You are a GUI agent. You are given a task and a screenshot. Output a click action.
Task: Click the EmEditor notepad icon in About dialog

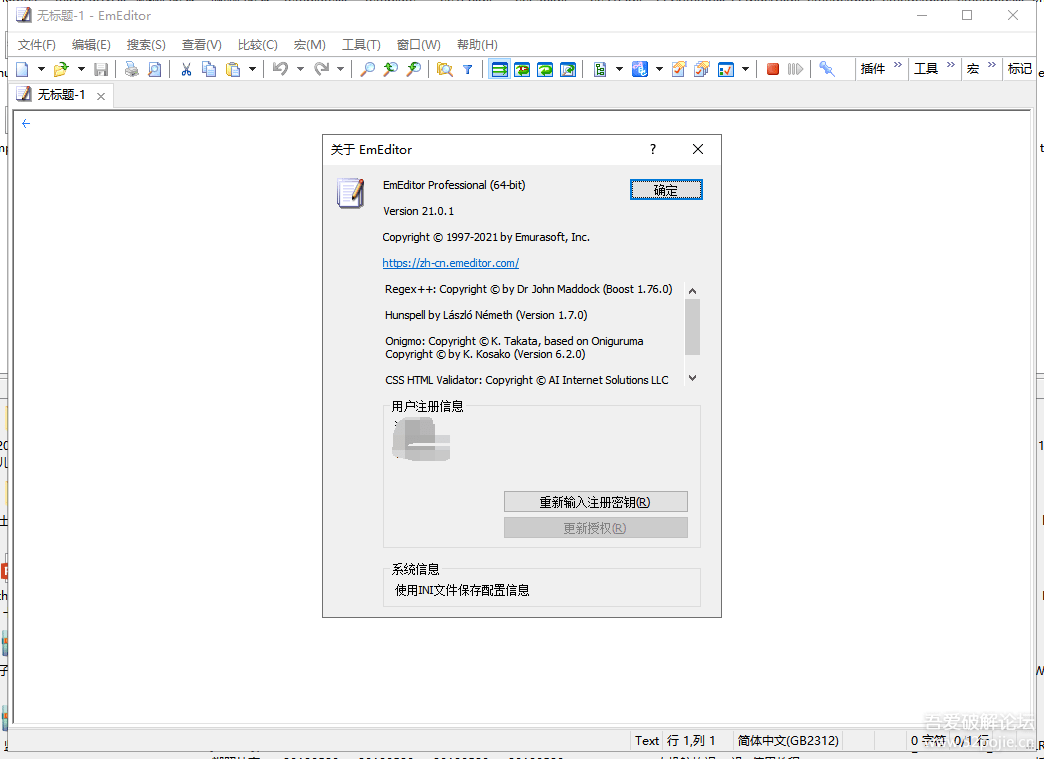[x=351, y=193]
